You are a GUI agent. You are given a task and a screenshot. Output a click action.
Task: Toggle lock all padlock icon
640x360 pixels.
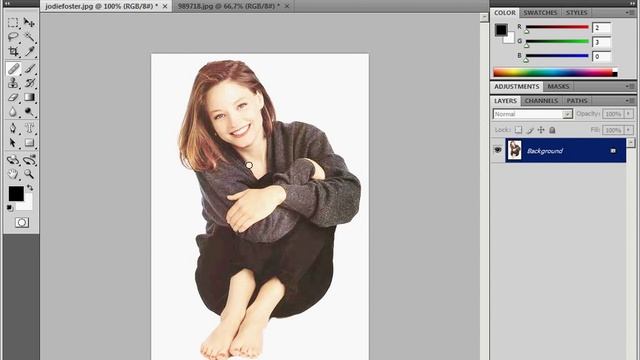click(x=552, y=130)
